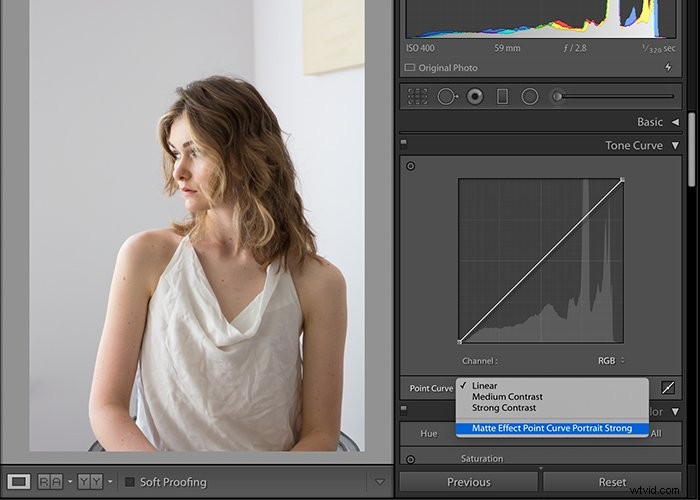Select the Spot Removal tool
This screenshot has height=500, width=700.
tap(446, 96)
